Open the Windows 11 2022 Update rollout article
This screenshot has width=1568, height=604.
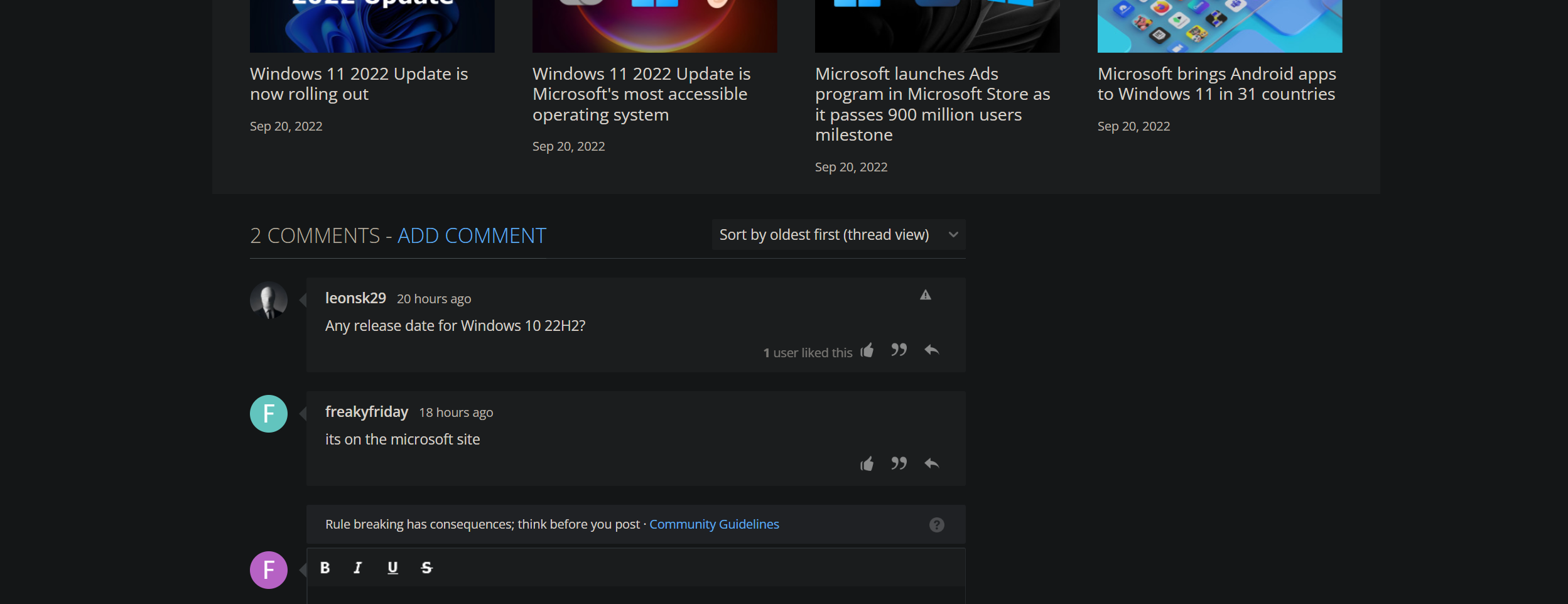tap(359, 83)
